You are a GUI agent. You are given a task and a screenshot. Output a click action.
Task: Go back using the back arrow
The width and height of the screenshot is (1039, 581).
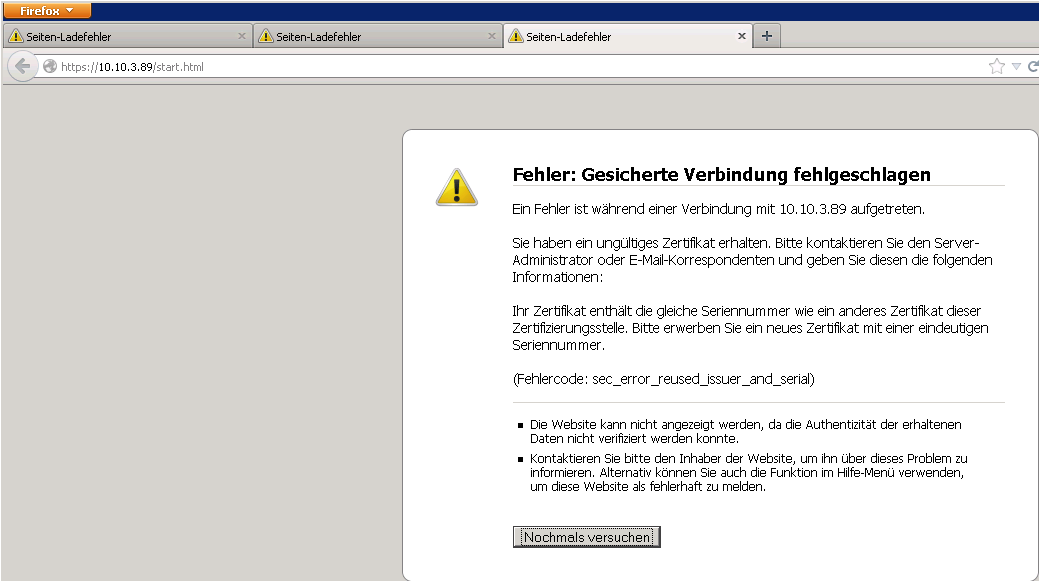tap(22, 67)
